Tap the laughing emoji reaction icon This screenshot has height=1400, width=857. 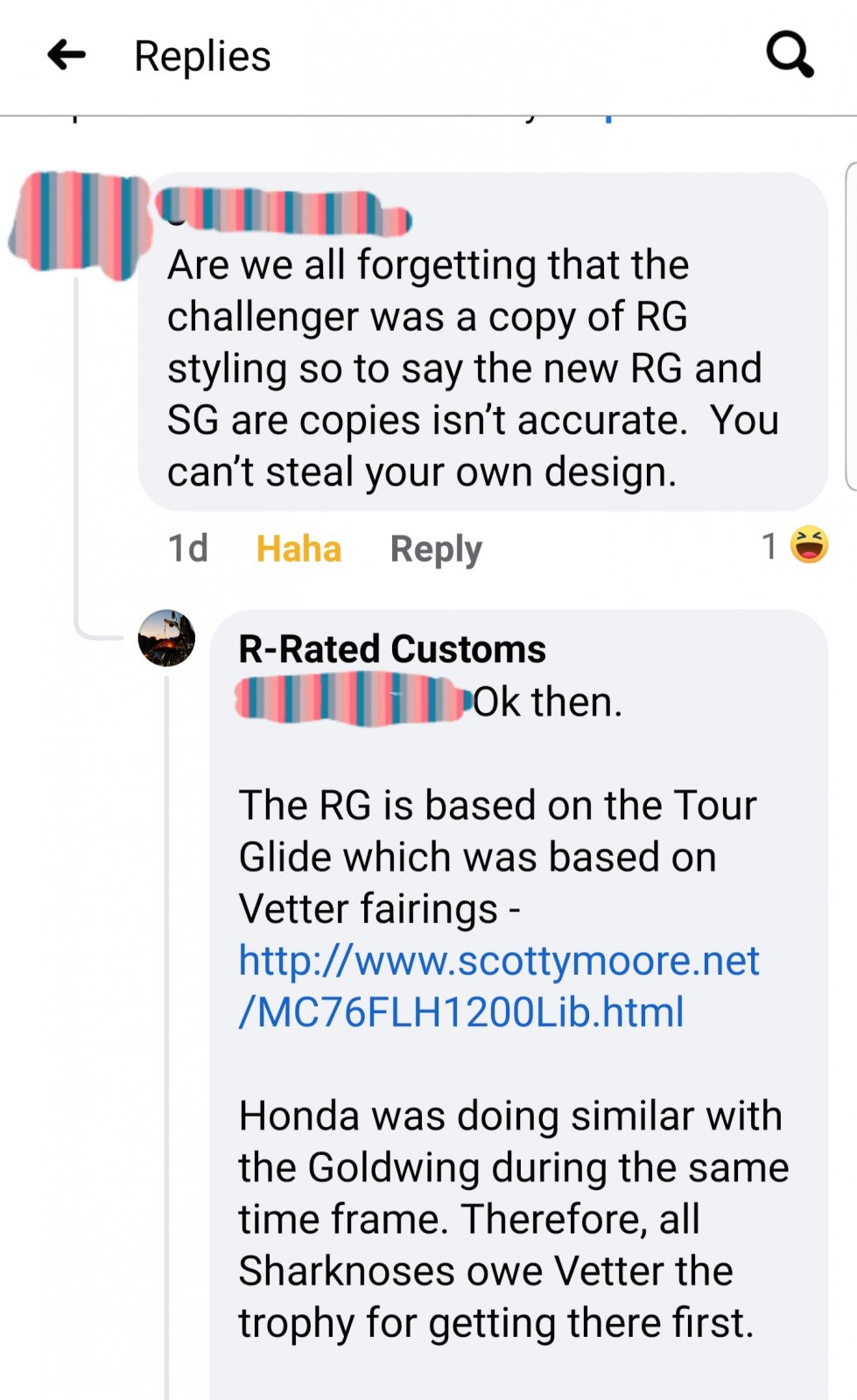(809, 545)
